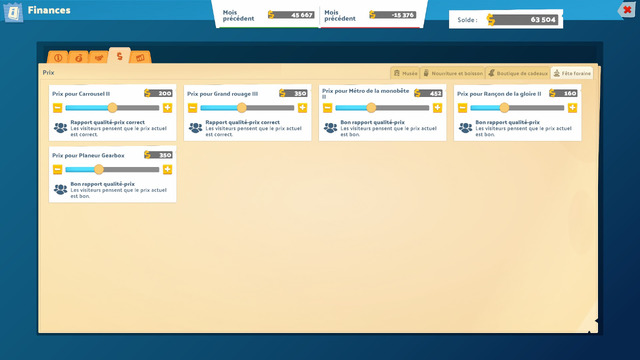Image resolution: width=640 pixels, height=360 pixels.
Task: Click the Prix section heading
Action: (x=48, y=73)
